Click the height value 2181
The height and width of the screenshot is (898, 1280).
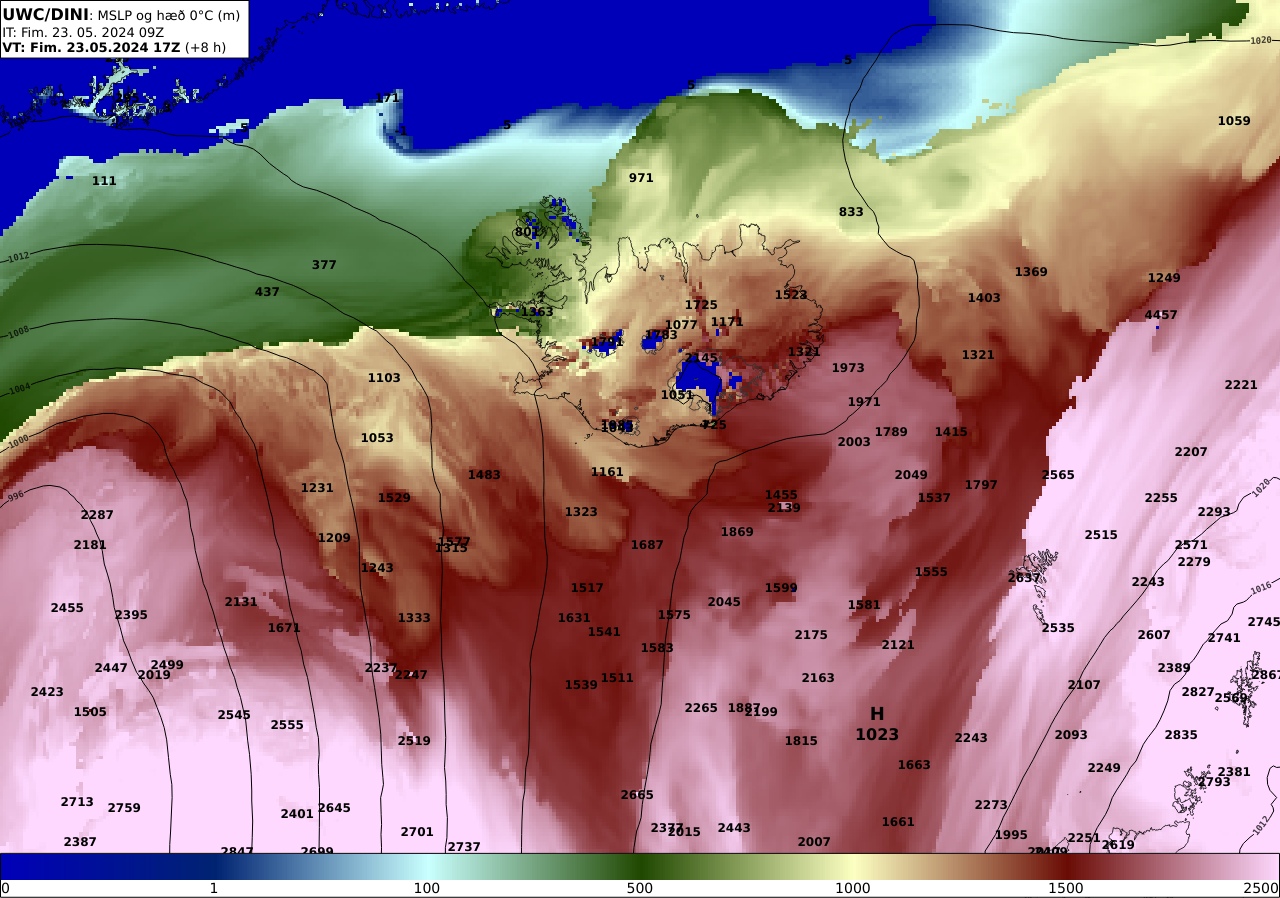click(90, 545)
